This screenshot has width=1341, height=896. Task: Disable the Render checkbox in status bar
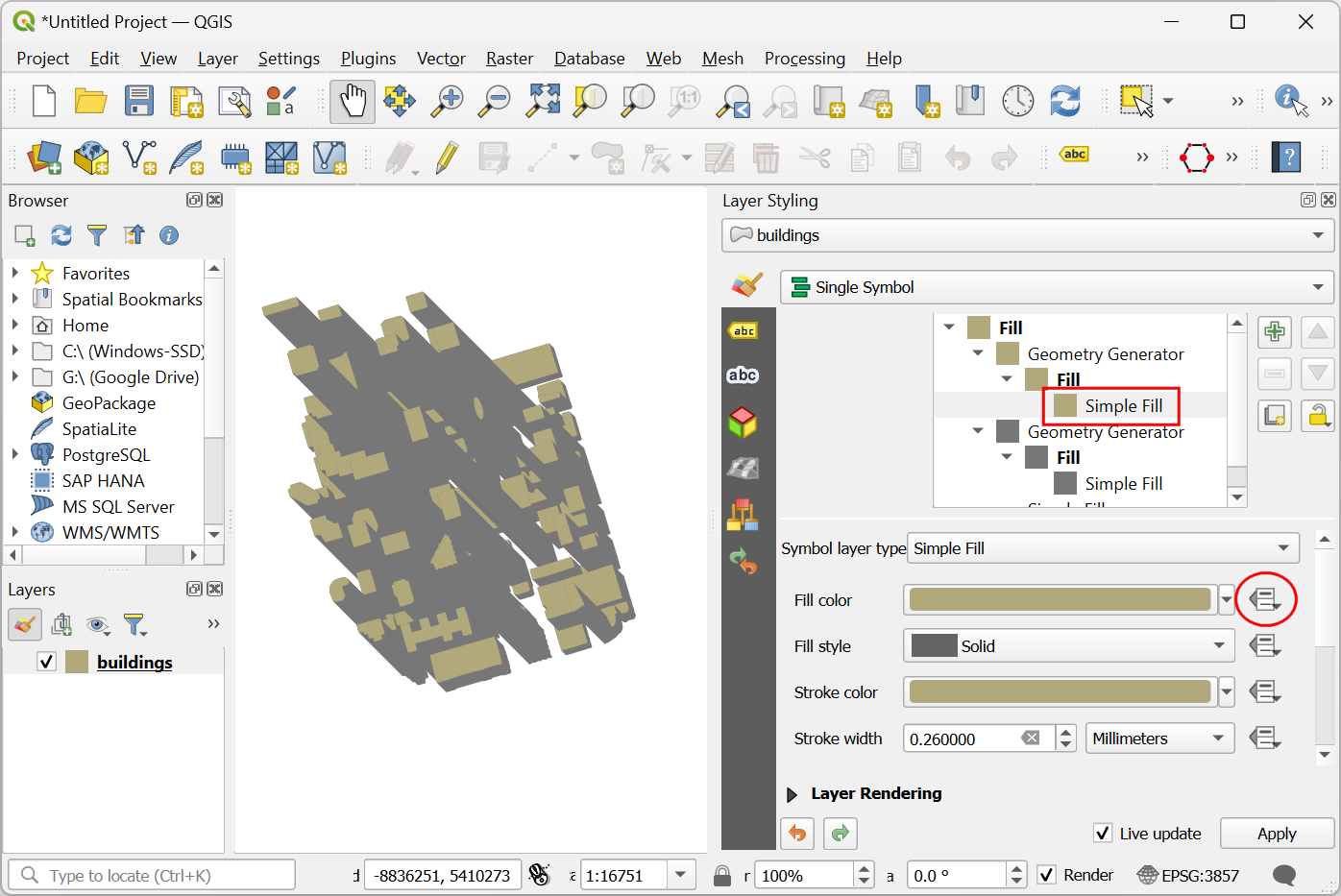point(1046,875)
